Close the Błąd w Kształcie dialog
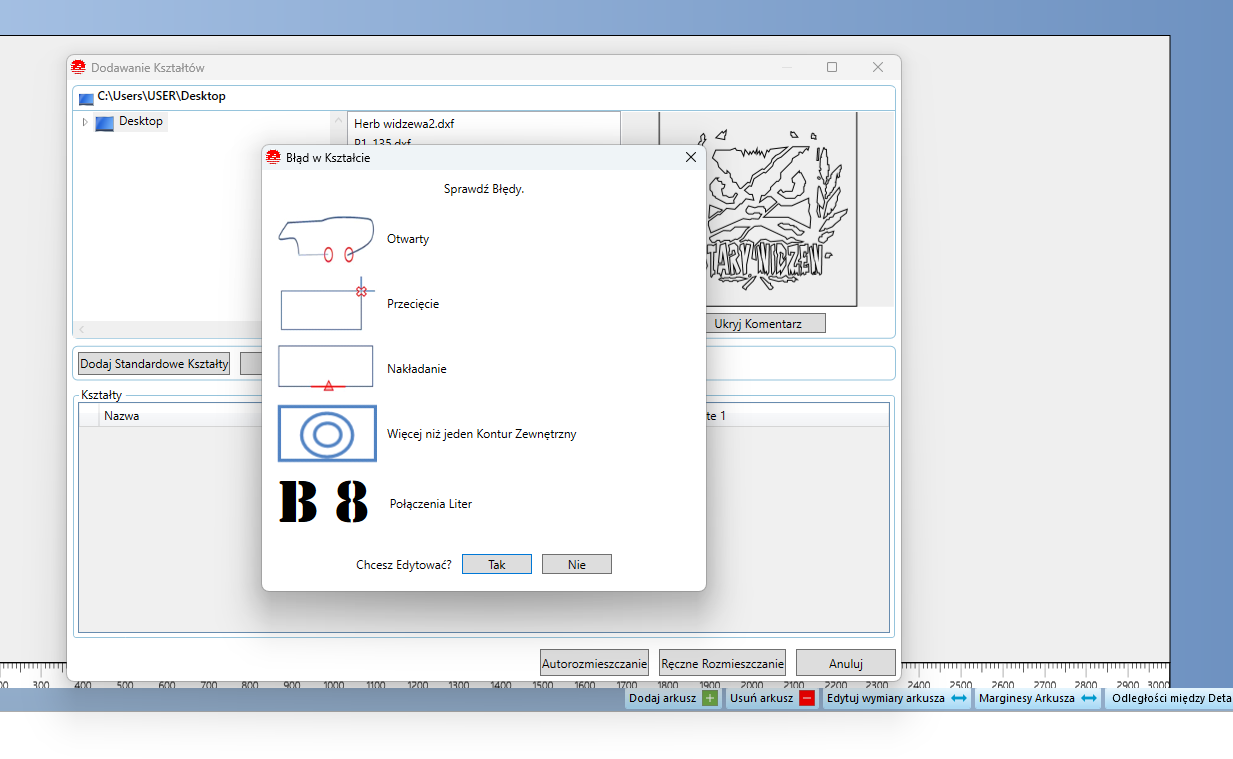This screenshot has height=759, width=1233. [690, 157]
